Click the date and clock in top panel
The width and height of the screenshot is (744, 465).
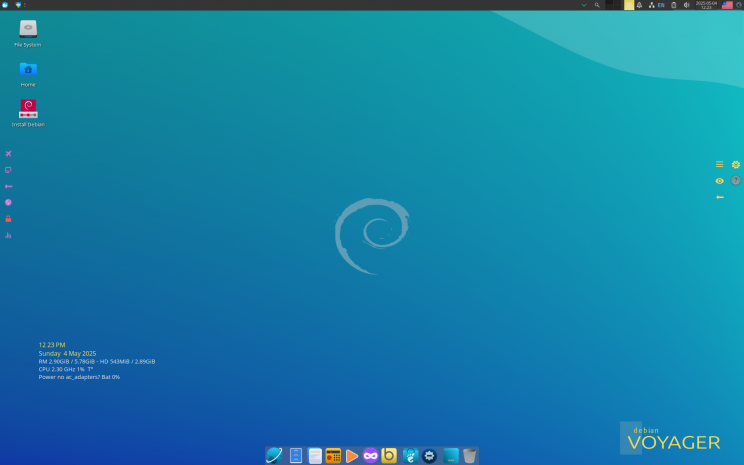[x=706, y=5]
